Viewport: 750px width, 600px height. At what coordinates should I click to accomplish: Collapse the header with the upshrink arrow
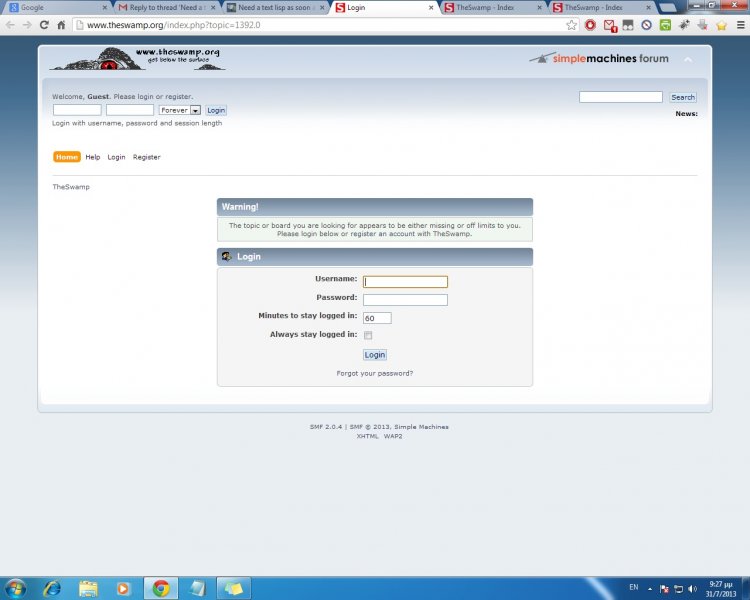coord(688,59)
